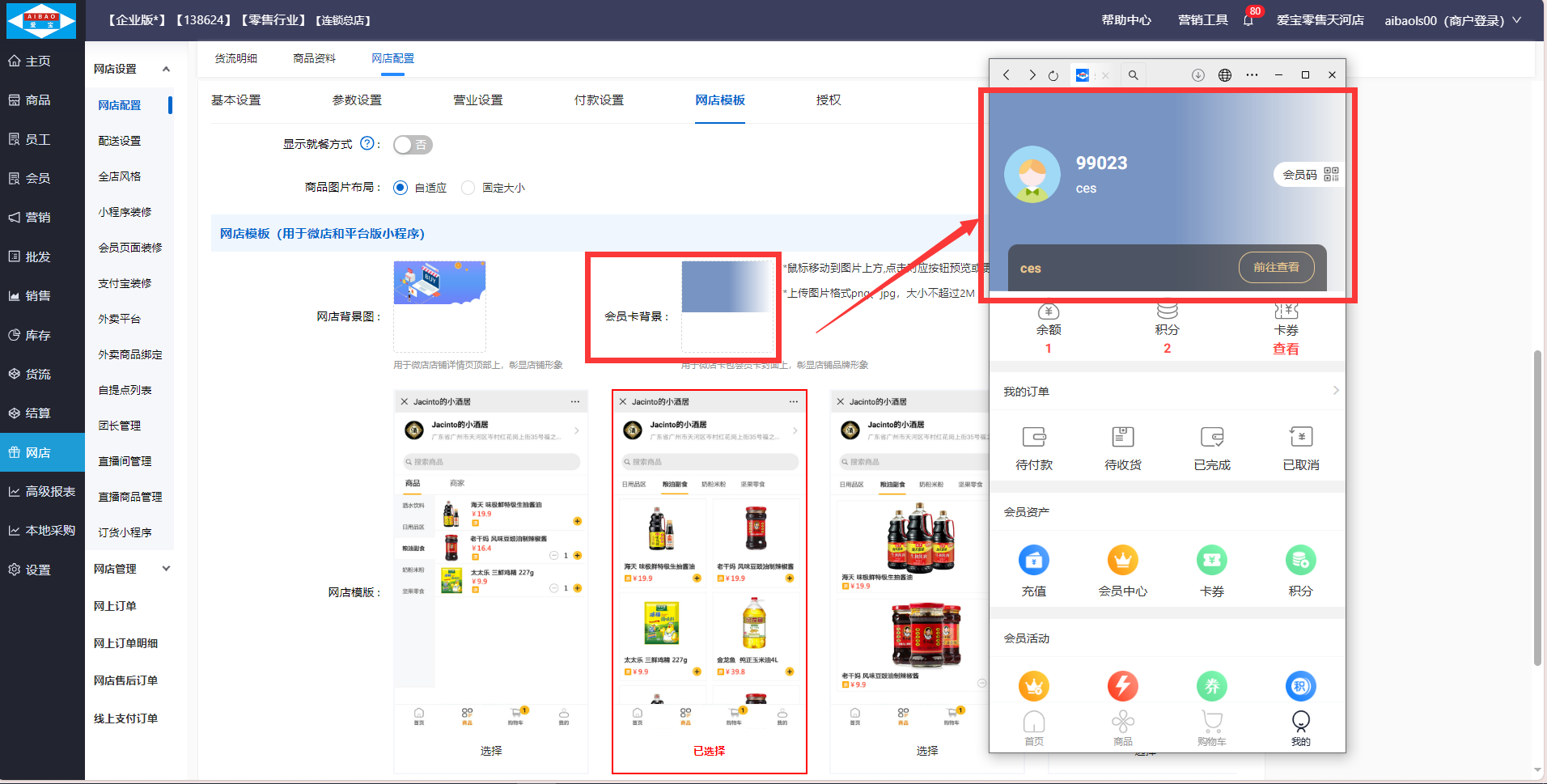The image size is (1547, 784).
Task: Click the 会员卡背景 gradient image
Action: (x=727, y=286)
